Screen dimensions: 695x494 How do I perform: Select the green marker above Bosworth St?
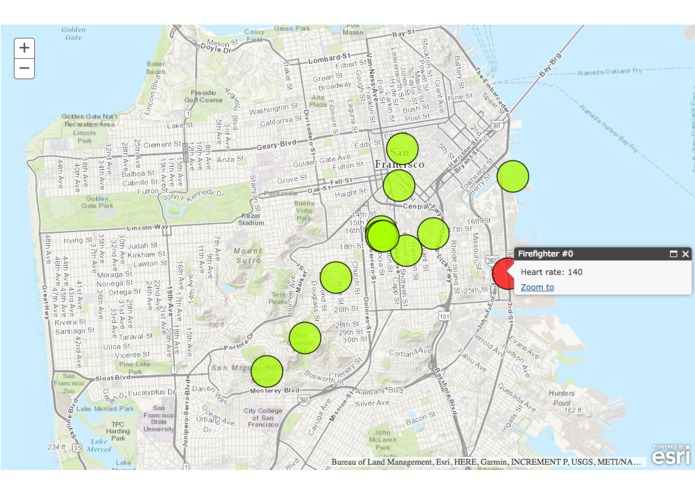coord(305,338)
